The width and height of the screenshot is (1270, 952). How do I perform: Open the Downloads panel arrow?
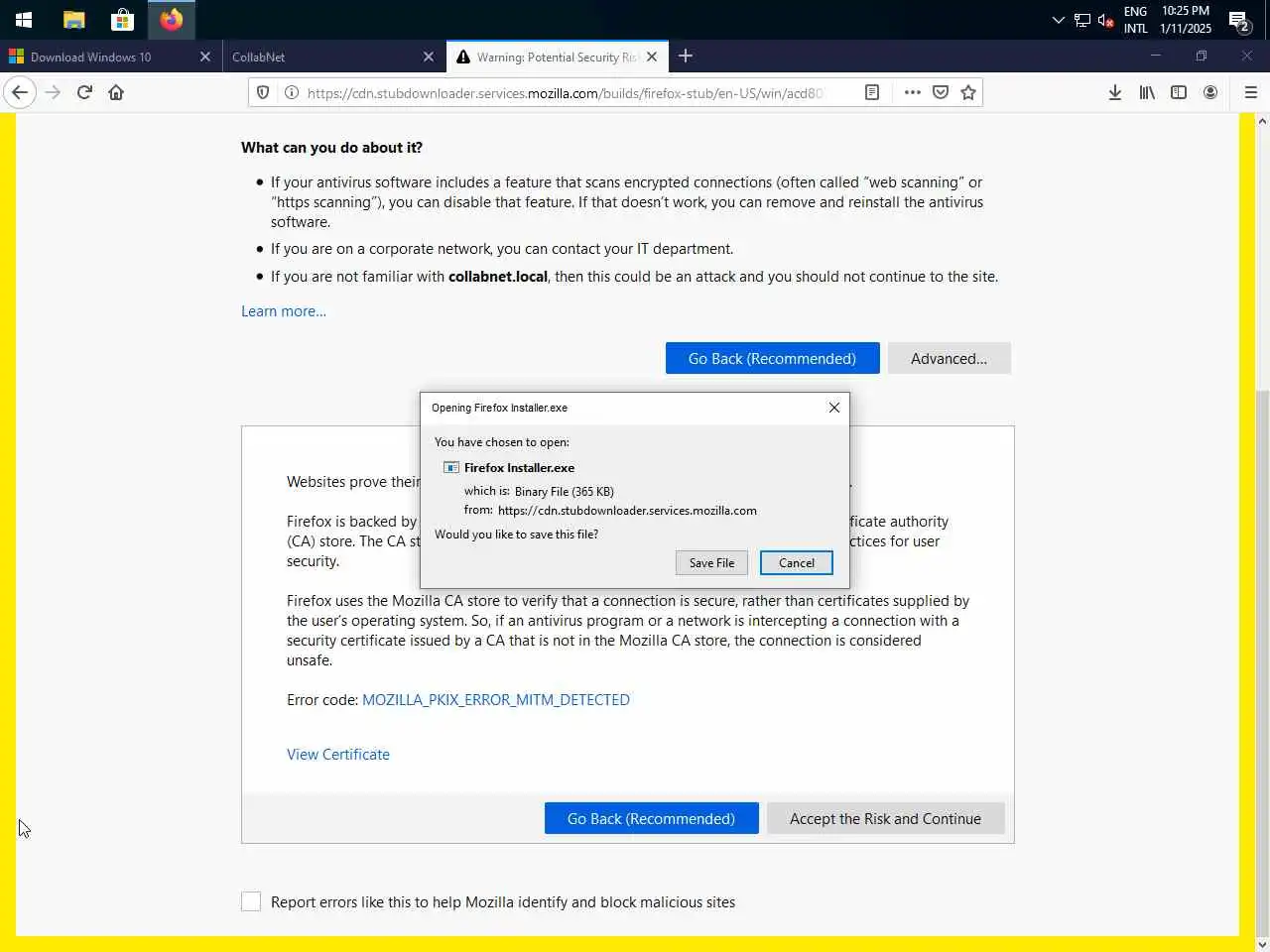[x=1115, y=92]
